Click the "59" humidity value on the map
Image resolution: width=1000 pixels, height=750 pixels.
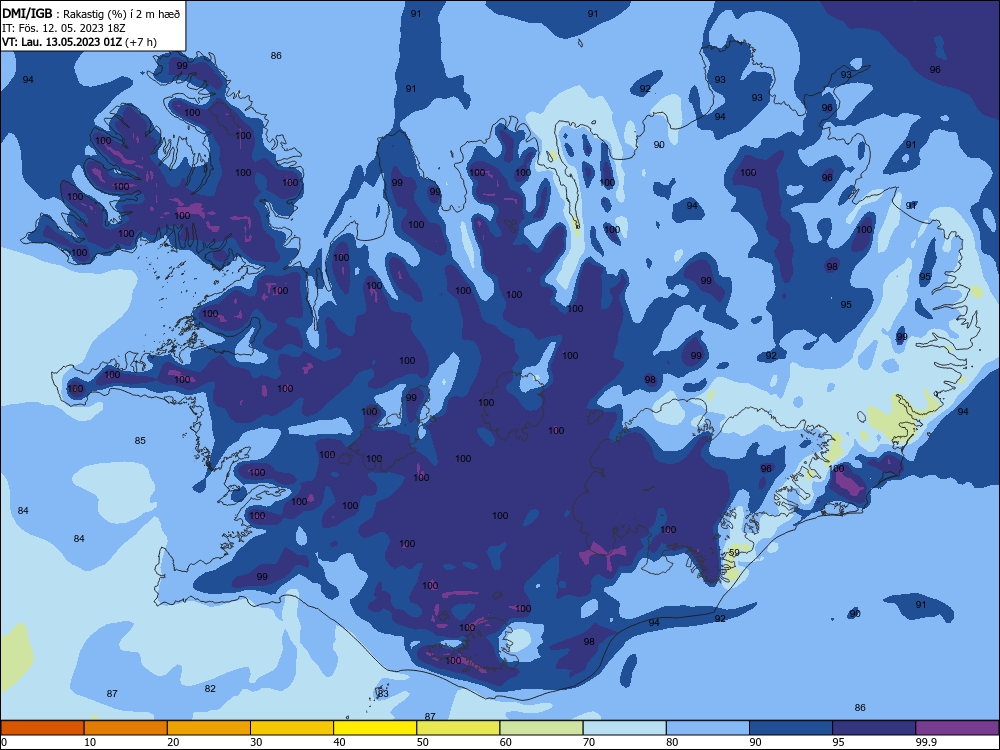coord(734,552)
